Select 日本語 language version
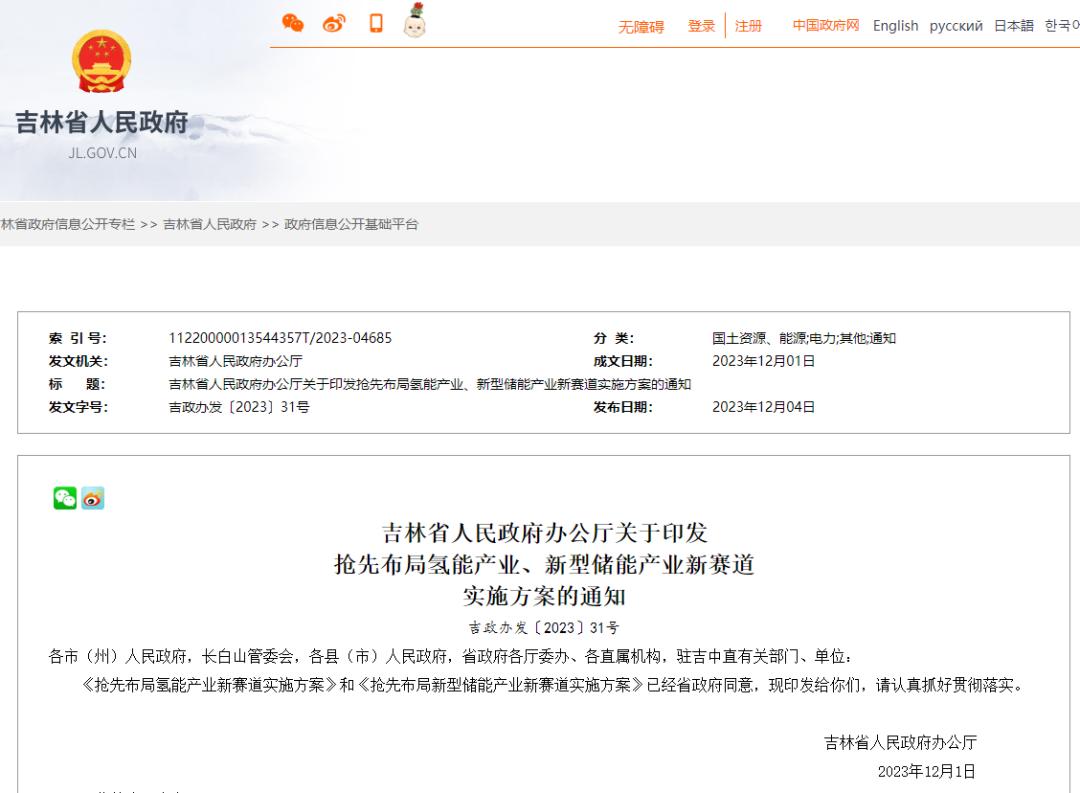 click(x=1014, y=26)
